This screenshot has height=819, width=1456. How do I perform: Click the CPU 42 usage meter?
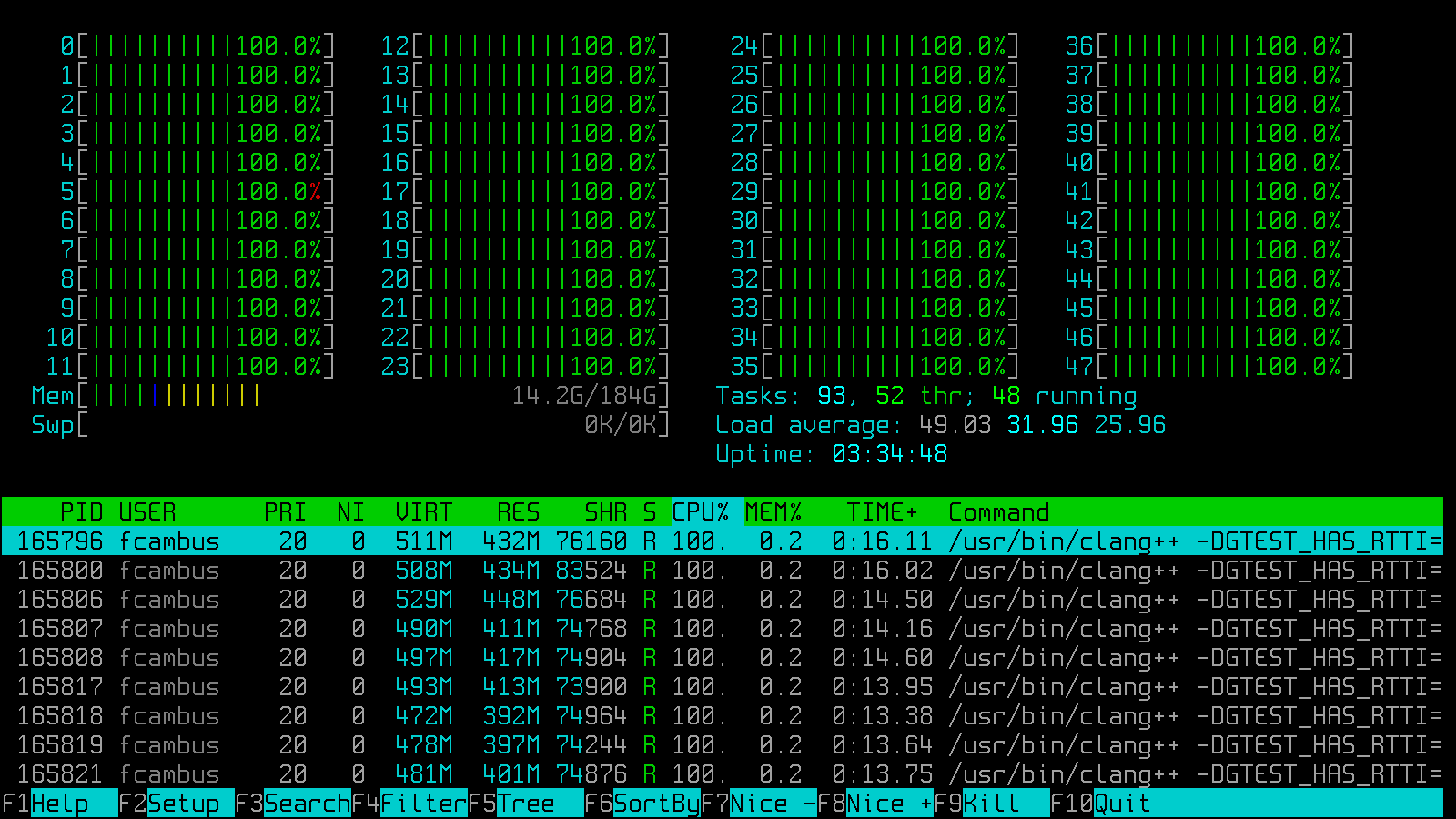click(x=1209, y=221)
